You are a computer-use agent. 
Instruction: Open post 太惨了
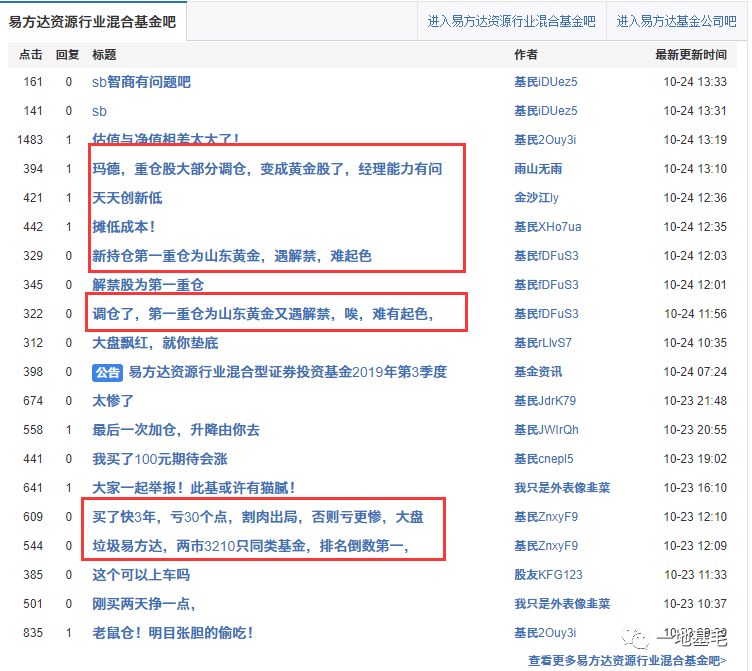[x=113, y=400]
